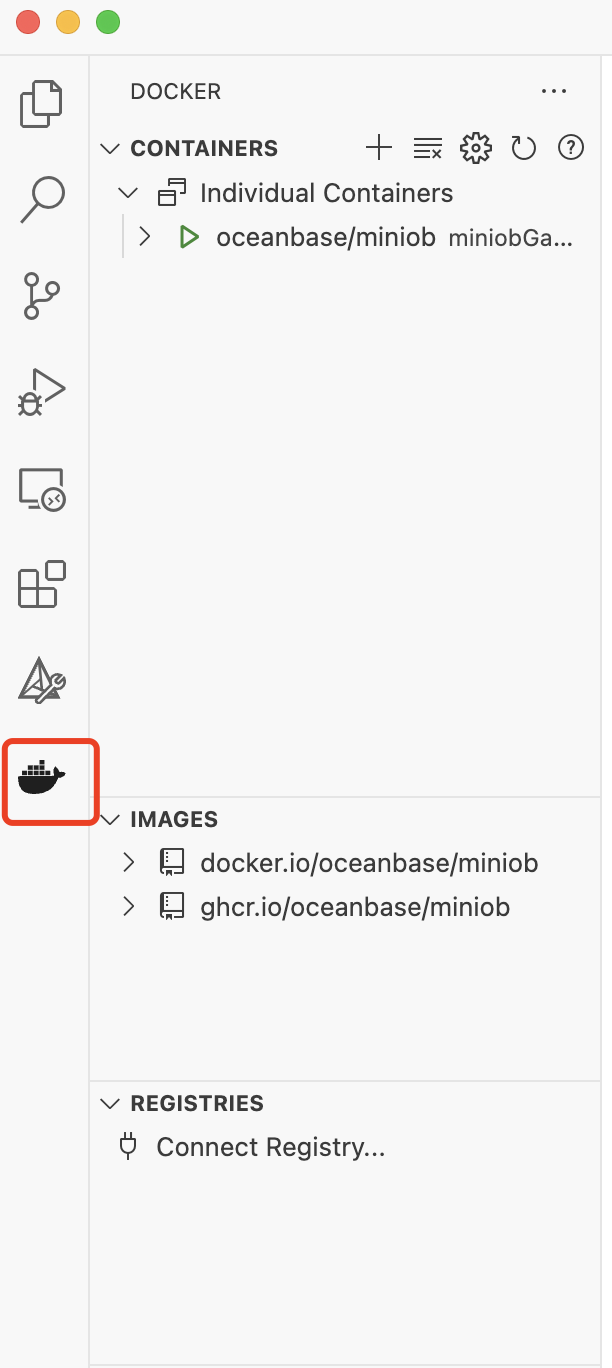Open the Source Control icon
612x1368 pixels.
tap(40, 294)
